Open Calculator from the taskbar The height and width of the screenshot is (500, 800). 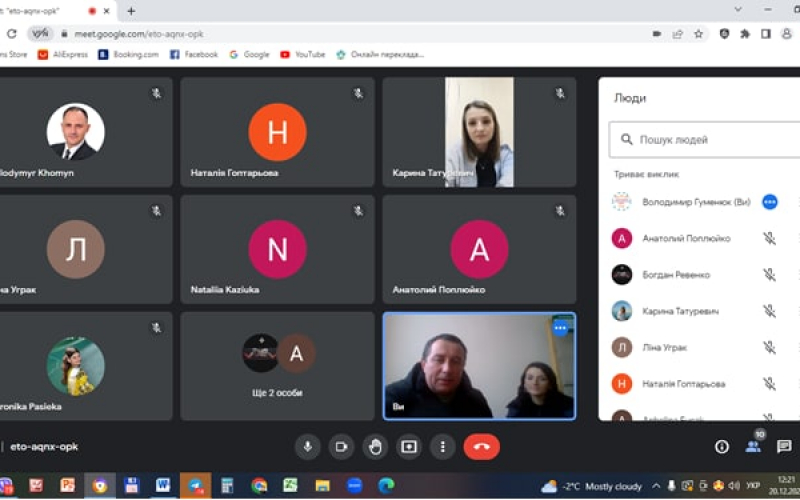227,486
